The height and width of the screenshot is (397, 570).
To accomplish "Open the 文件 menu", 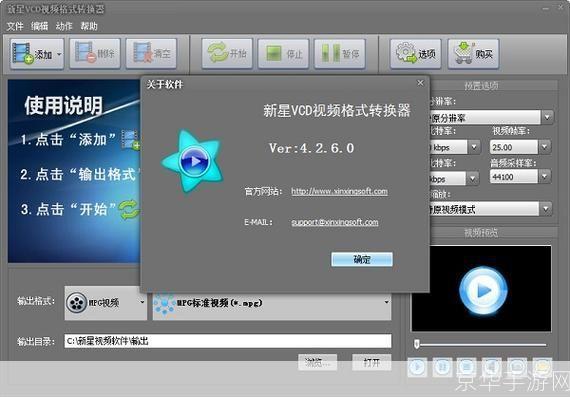I will (x=15, y=26).
